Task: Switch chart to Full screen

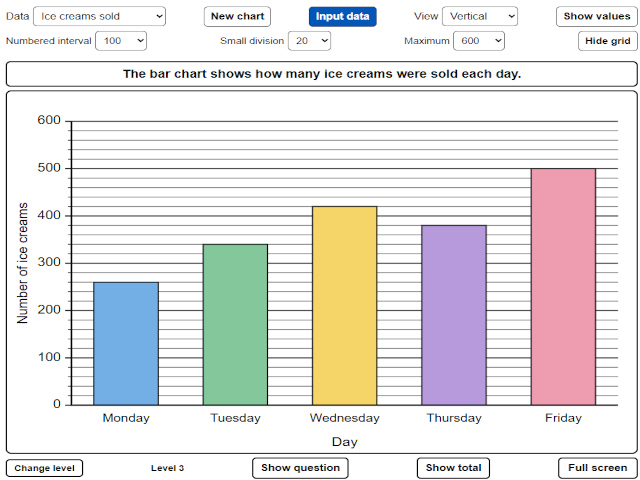Action: 598,468
